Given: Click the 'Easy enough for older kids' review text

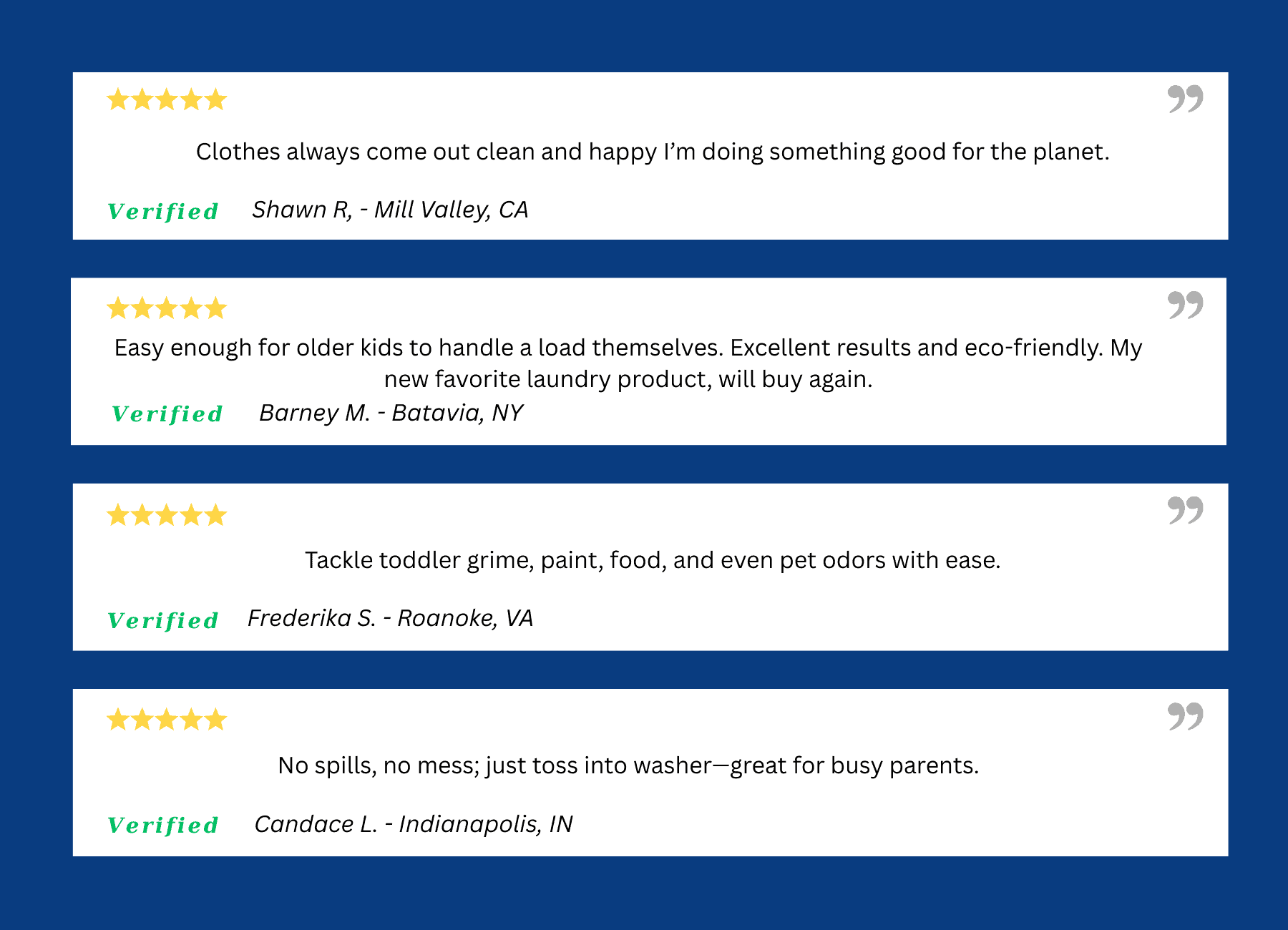Looking at the screenshot, I should [x=628, y=363].
